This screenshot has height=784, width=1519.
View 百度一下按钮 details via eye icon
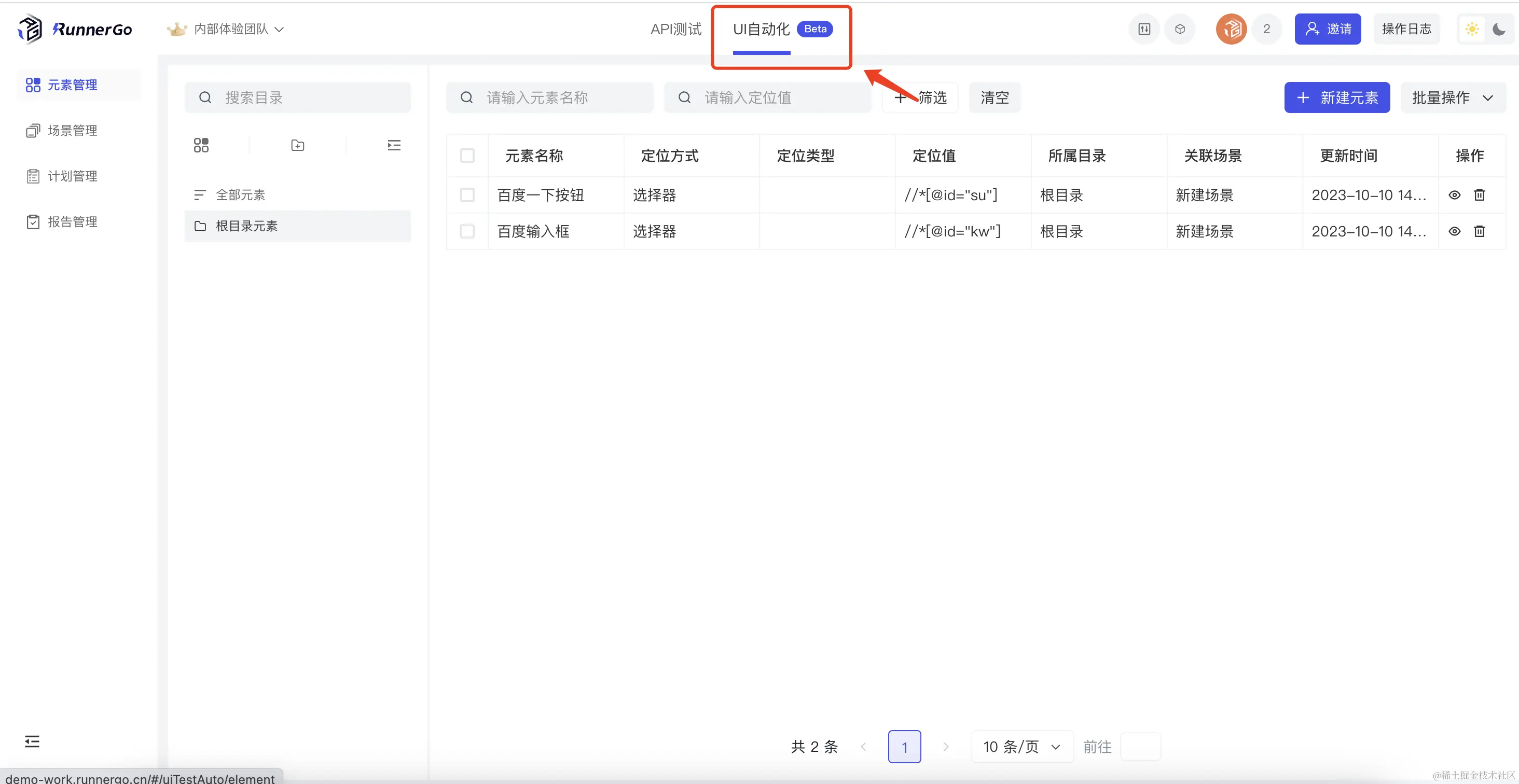(1455, 195)
